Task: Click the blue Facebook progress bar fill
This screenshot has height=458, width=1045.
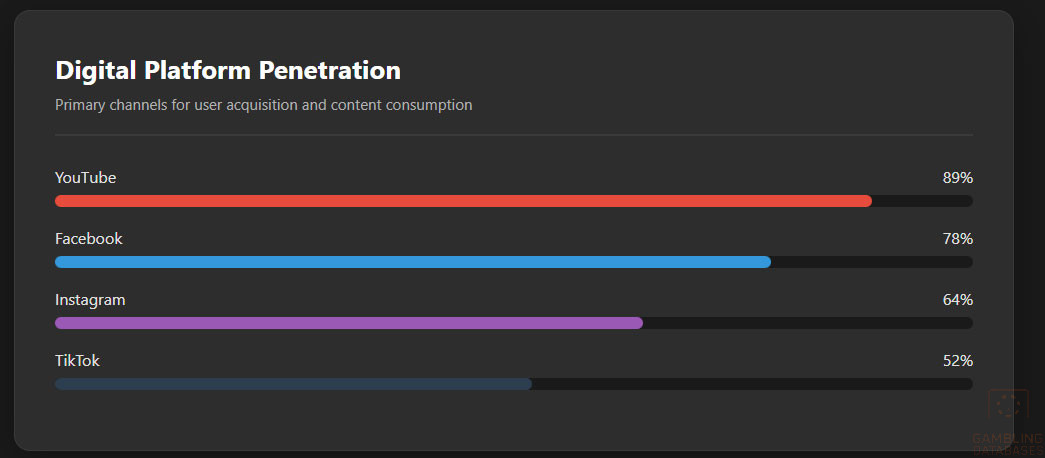Action: pos(412,262)
